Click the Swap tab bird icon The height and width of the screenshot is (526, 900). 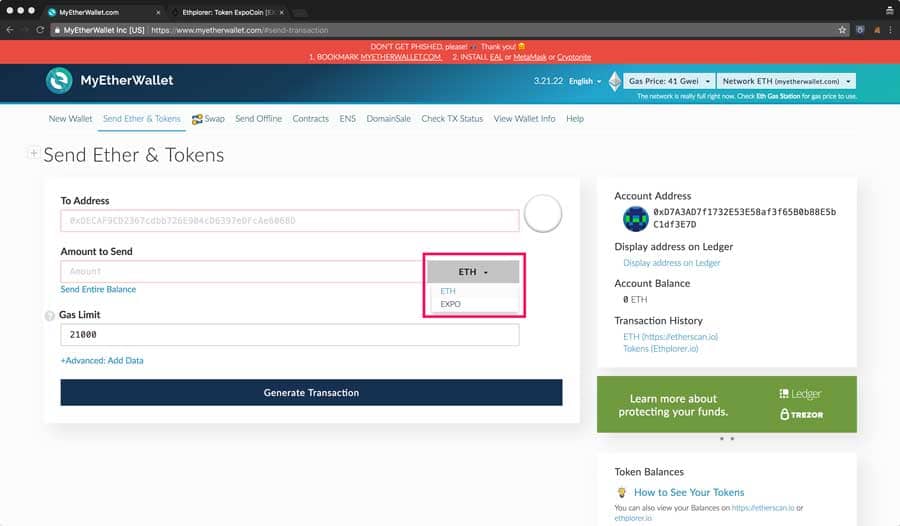point(197,119)
